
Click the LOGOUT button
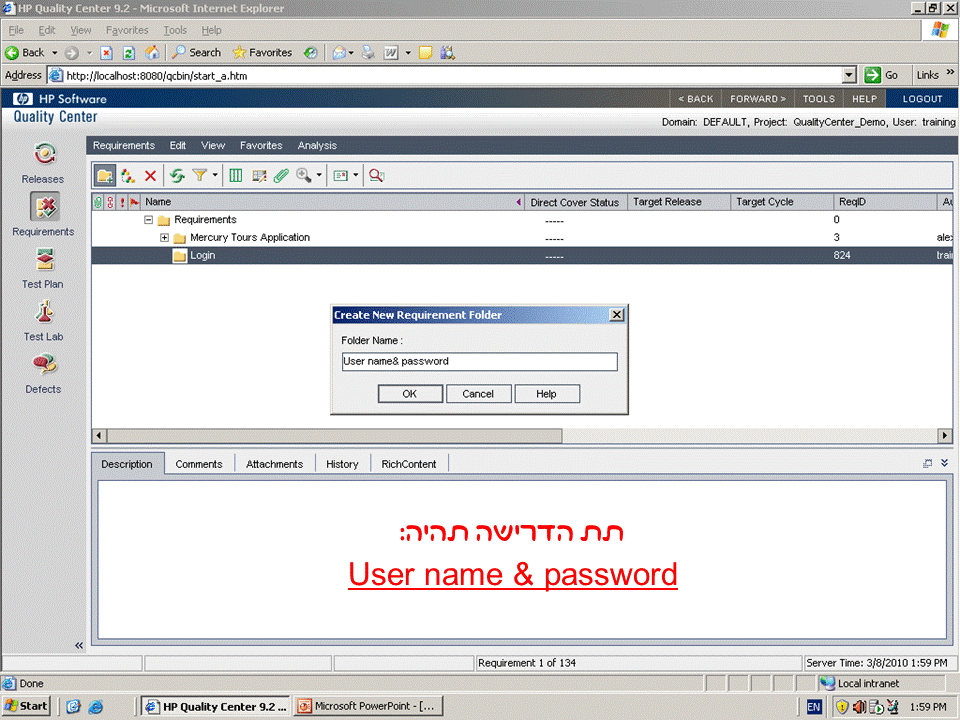click(x=922, y=99)
